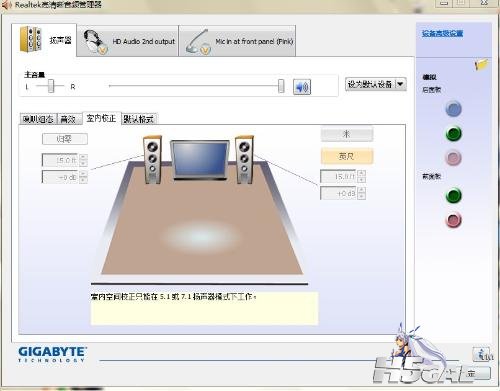Open the device advanced settings link
The image size is (500, 391).
[x=442, y=33]
